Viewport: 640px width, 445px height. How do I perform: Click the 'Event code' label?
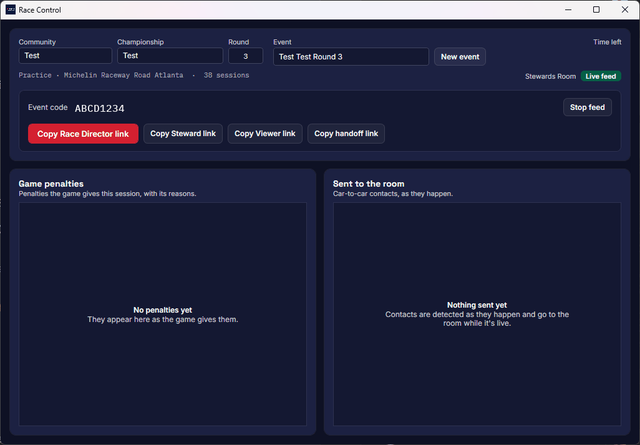click(x=48, y=107)
